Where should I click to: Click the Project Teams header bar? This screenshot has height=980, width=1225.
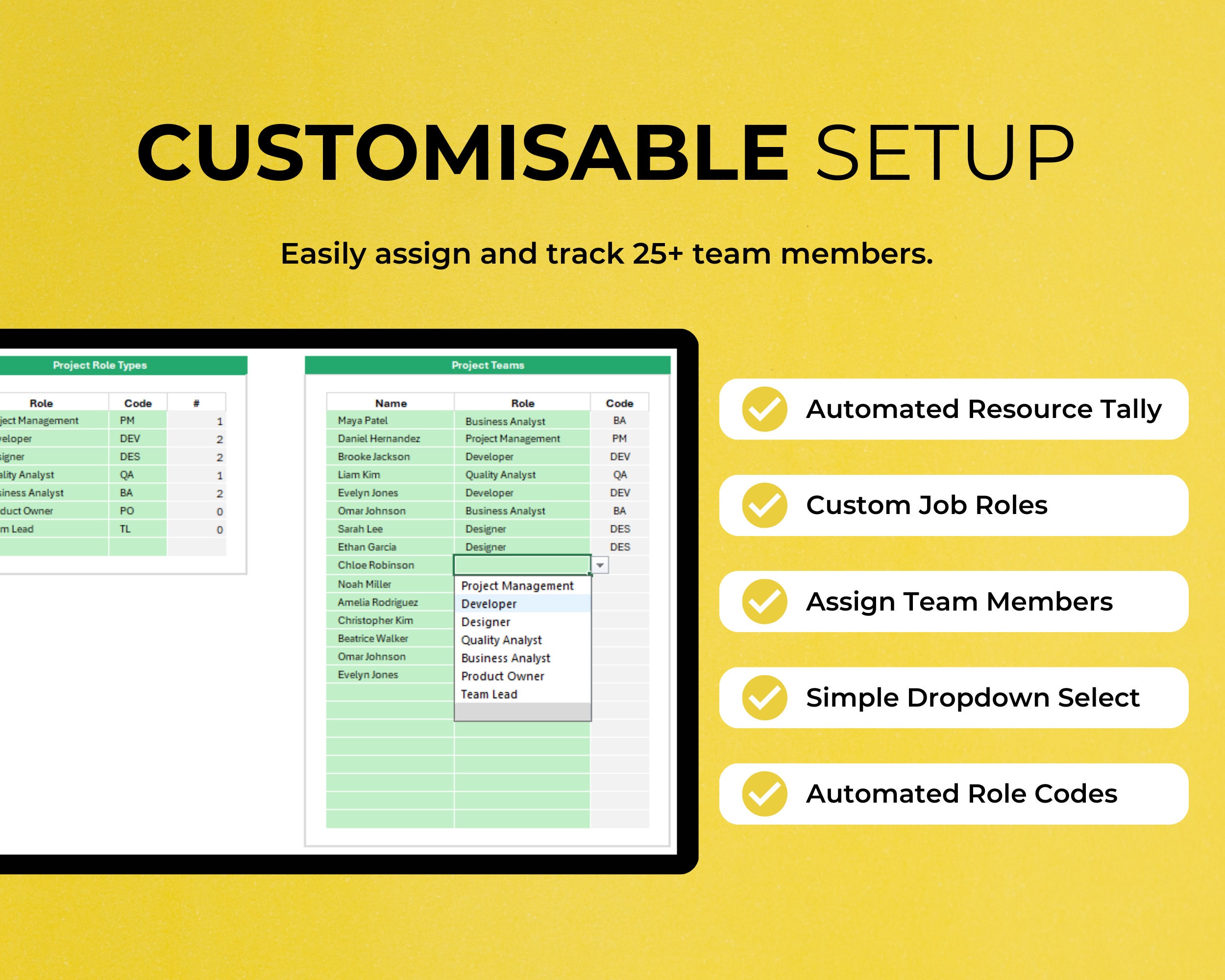[488, 366]
